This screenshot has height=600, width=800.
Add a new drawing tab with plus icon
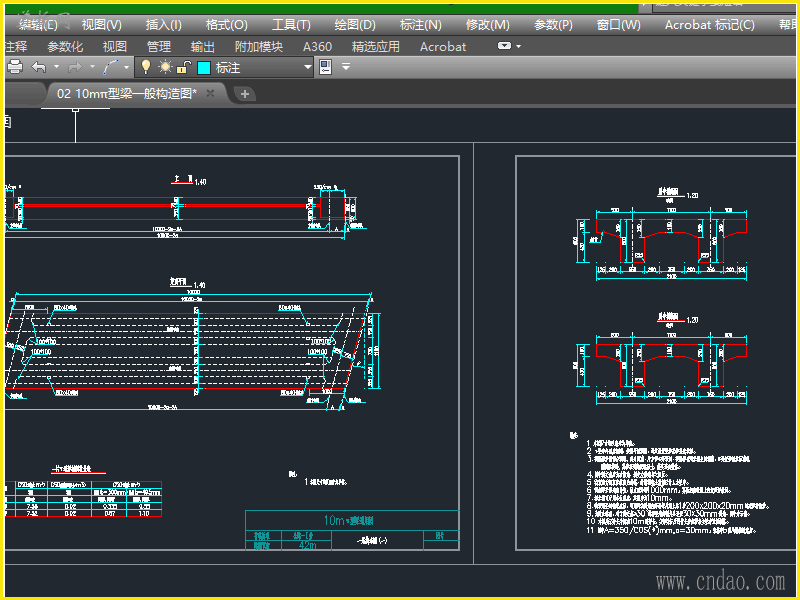(x=245, y=94)
